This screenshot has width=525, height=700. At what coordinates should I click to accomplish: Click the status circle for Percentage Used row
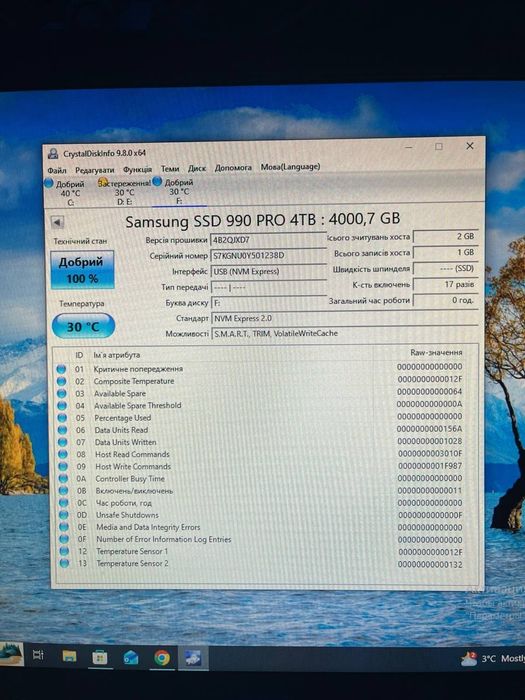(62, 418)
